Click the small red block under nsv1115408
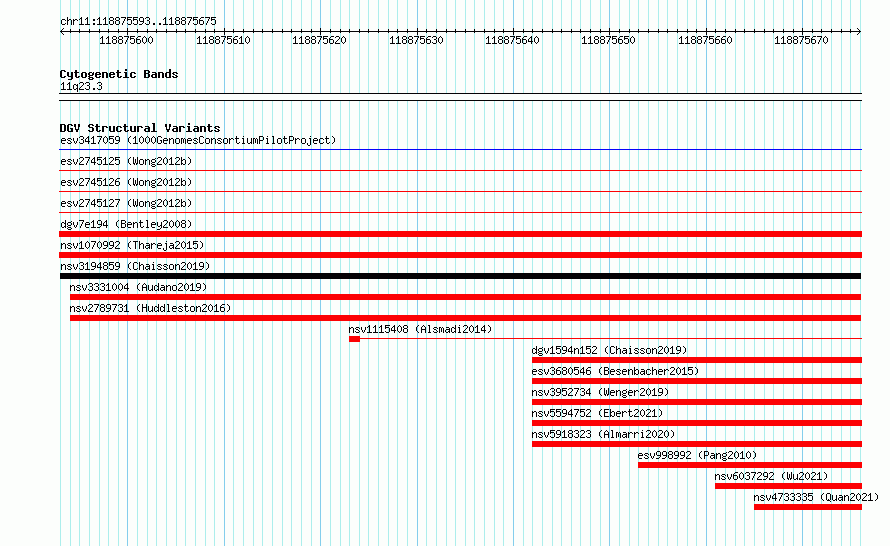This screenshot has width=890, height=546. [x=354, y=339]
